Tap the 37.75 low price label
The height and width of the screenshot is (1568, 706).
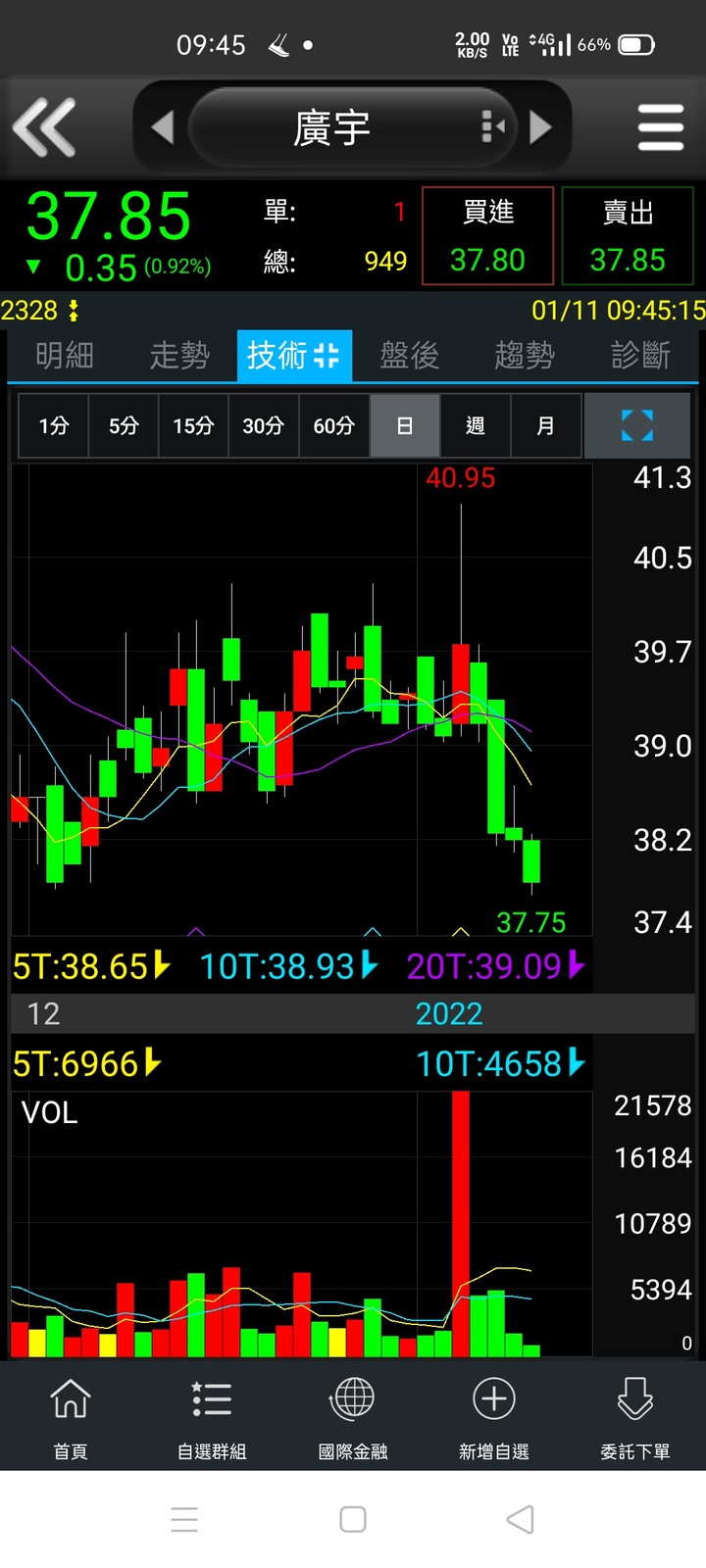tap(530, 922)
